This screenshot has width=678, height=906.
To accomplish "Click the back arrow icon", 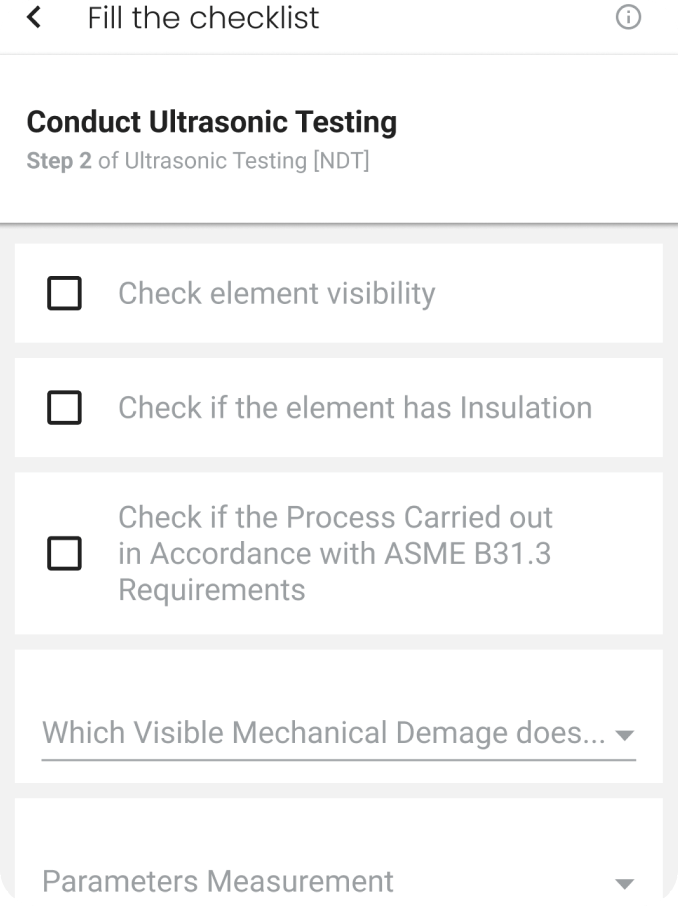I will [31, 17].
